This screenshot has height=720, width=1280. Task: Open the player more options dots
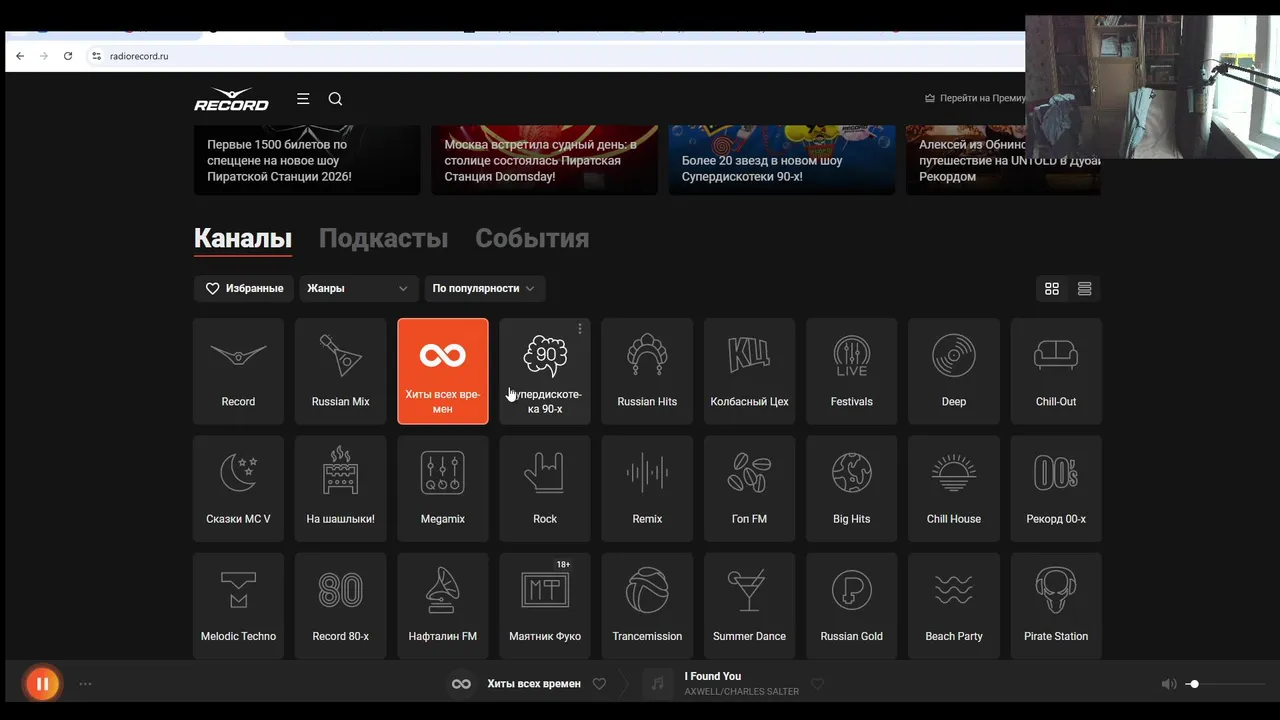85,684
